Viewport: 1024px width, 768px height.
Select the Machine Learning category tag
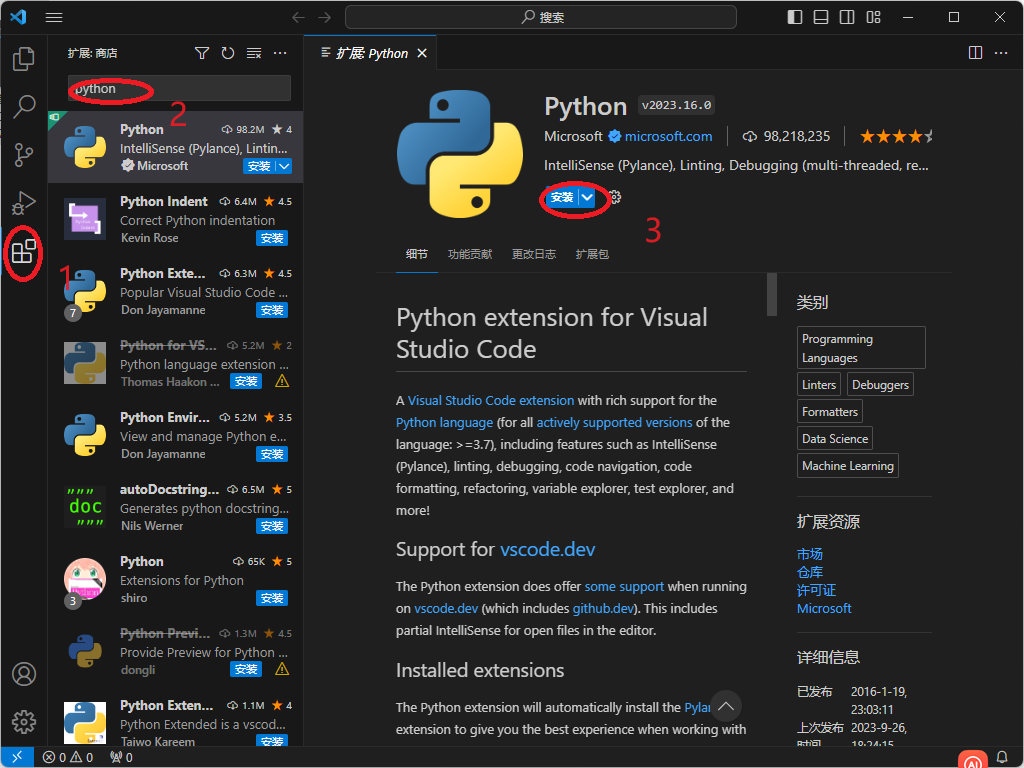click(848, 466)
